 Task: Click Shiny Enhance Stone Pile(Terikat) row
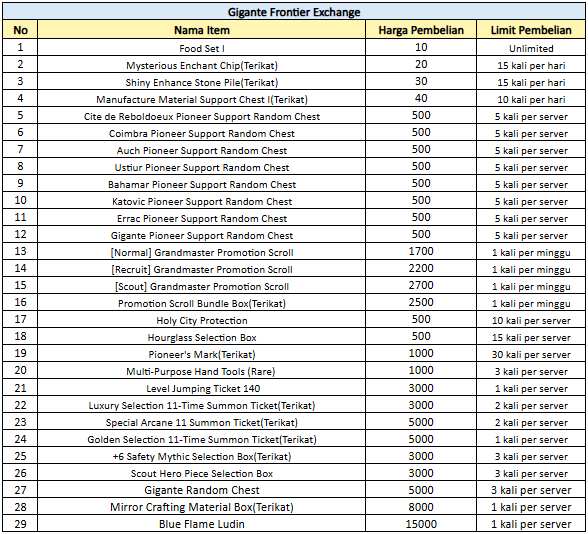tap(294, 82)
